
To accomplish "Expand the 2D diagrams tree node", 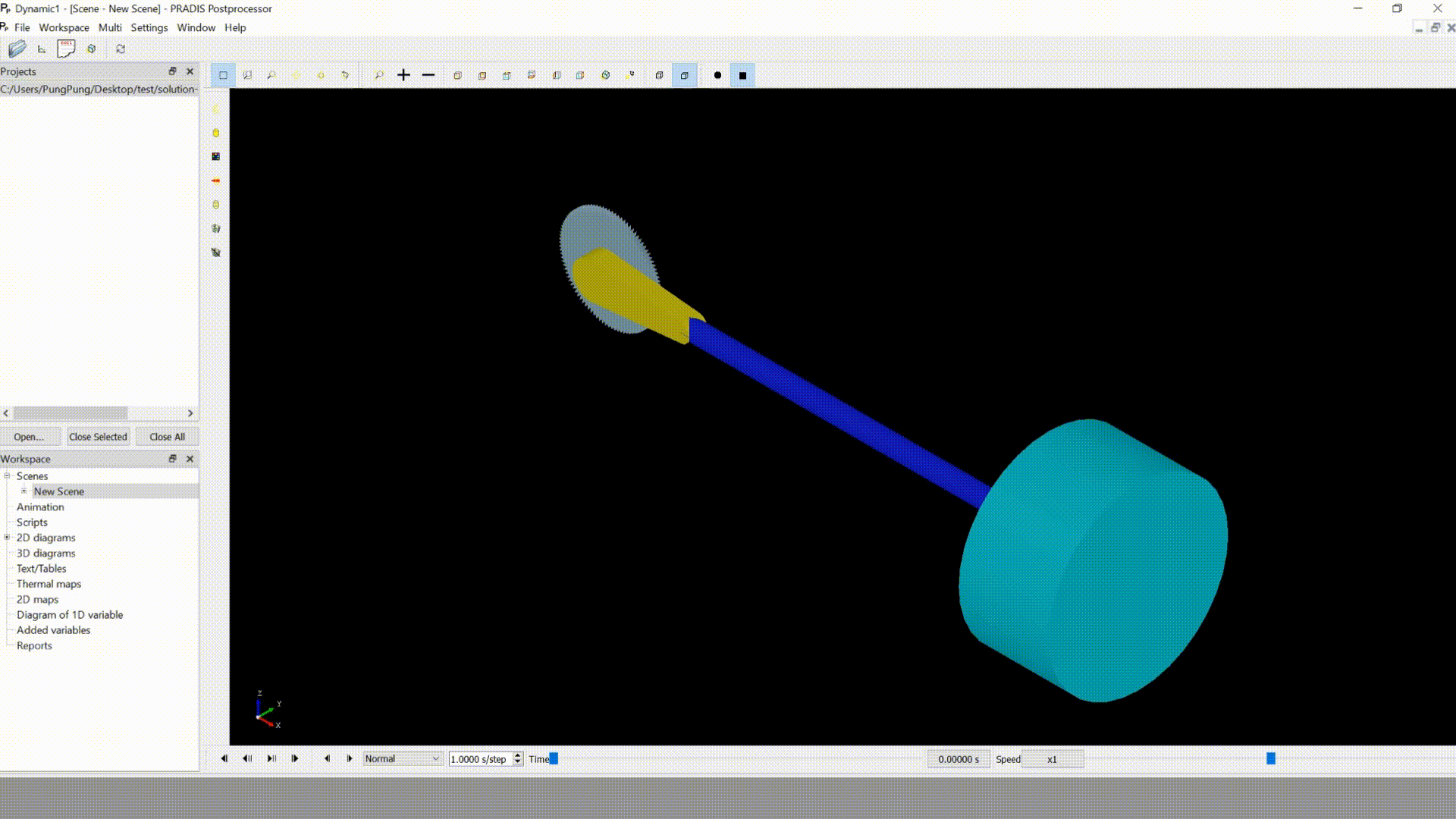I will click(x=8, y=538).
